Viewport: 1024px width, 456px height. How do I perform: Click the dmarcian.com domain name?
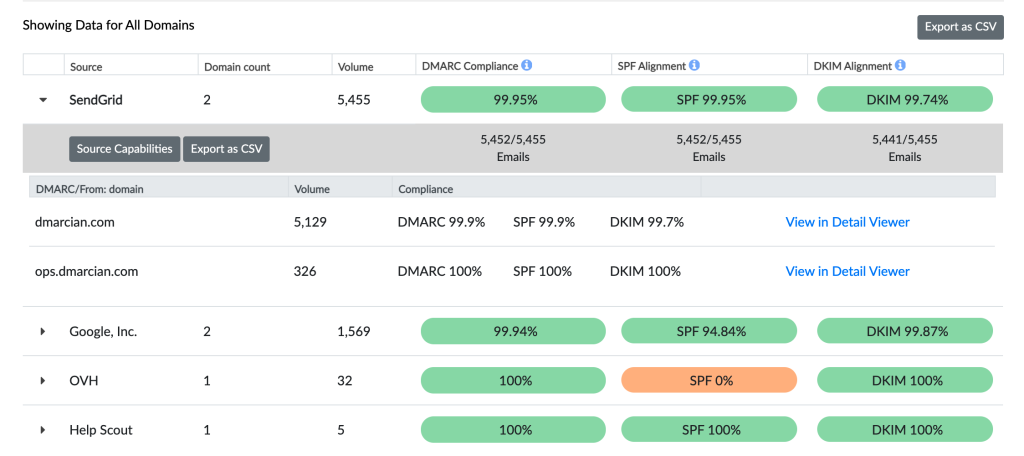pos(74,222)
